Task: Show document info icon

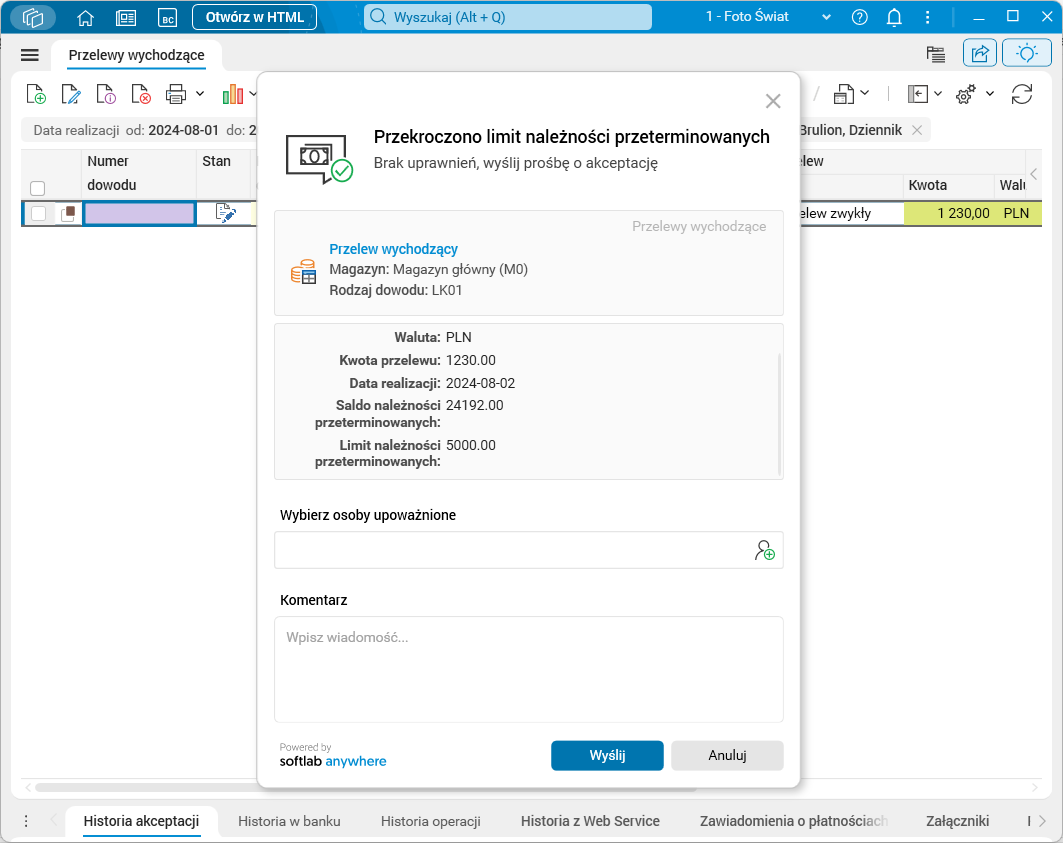Action: (106, 94)
